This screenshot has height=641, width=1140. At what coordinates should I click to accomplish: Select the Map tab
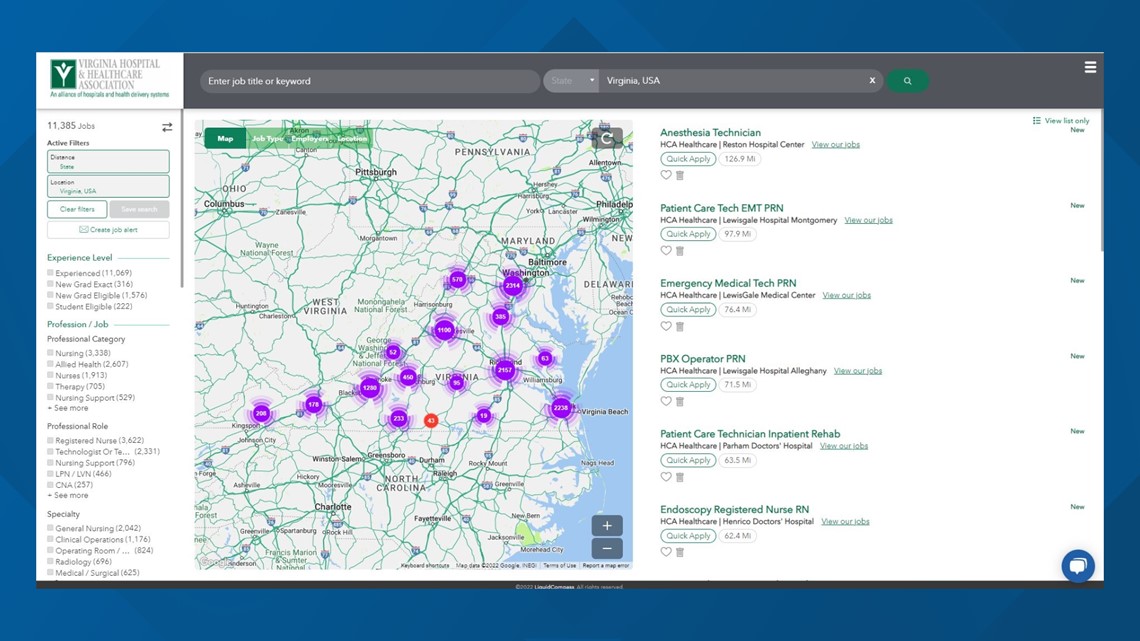point(225,138)
